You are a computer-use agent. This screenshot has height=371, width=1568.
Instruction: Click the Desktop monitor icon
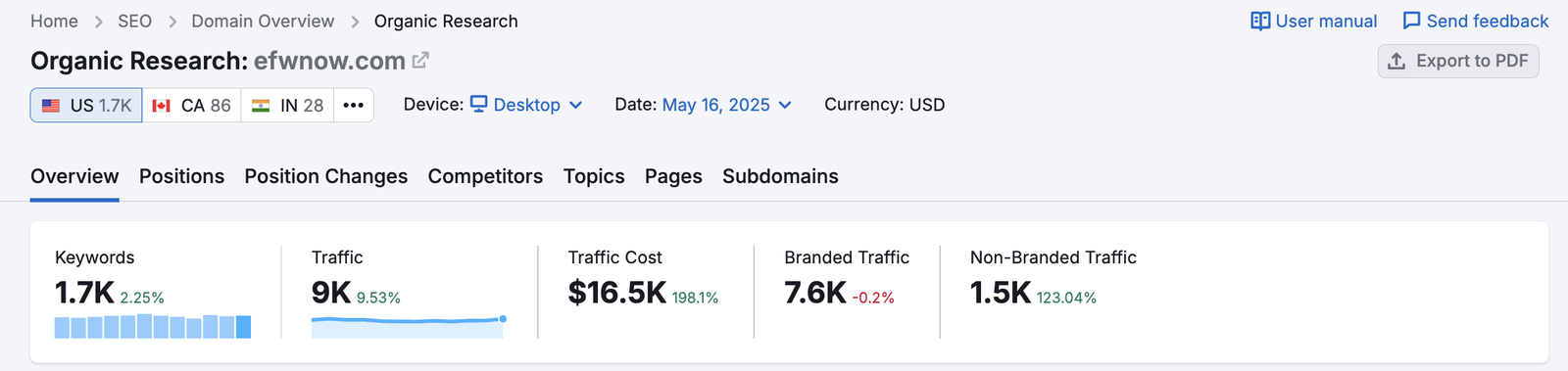click(x=479, y=104)
